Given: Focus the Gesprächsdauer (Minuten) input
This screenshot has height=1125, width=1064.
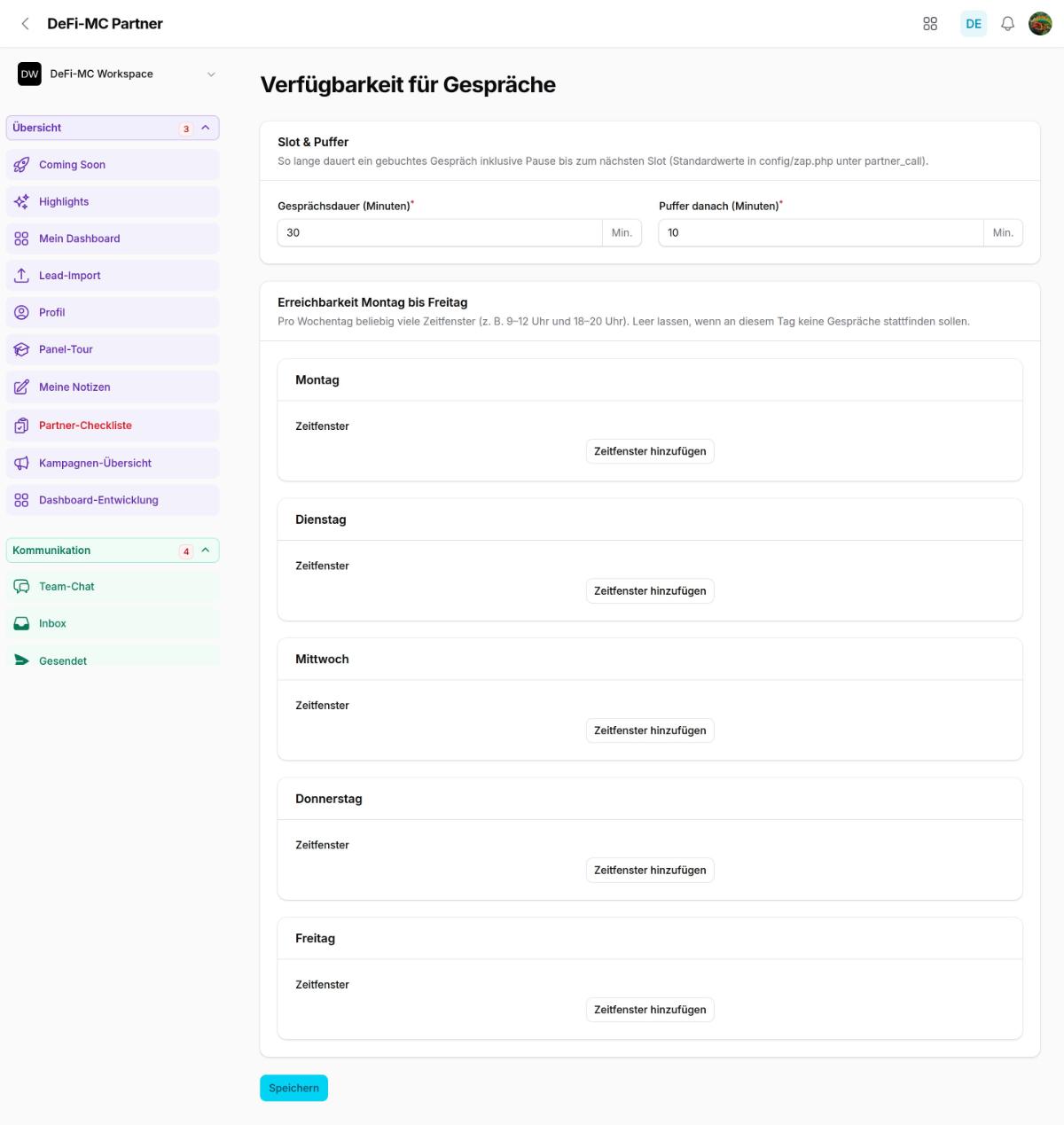Looking at the screenshot, I should click(440, 233).
